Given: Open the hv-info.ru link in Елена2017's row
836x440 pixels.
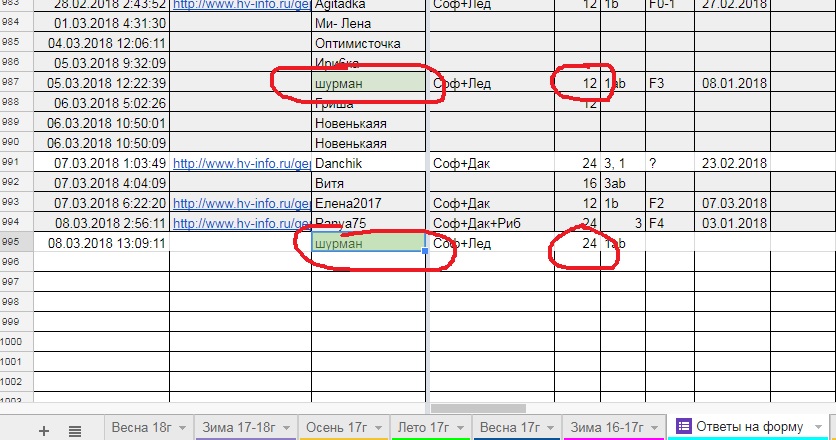Looking at the screenshot, I should click(x=240, y=203).
